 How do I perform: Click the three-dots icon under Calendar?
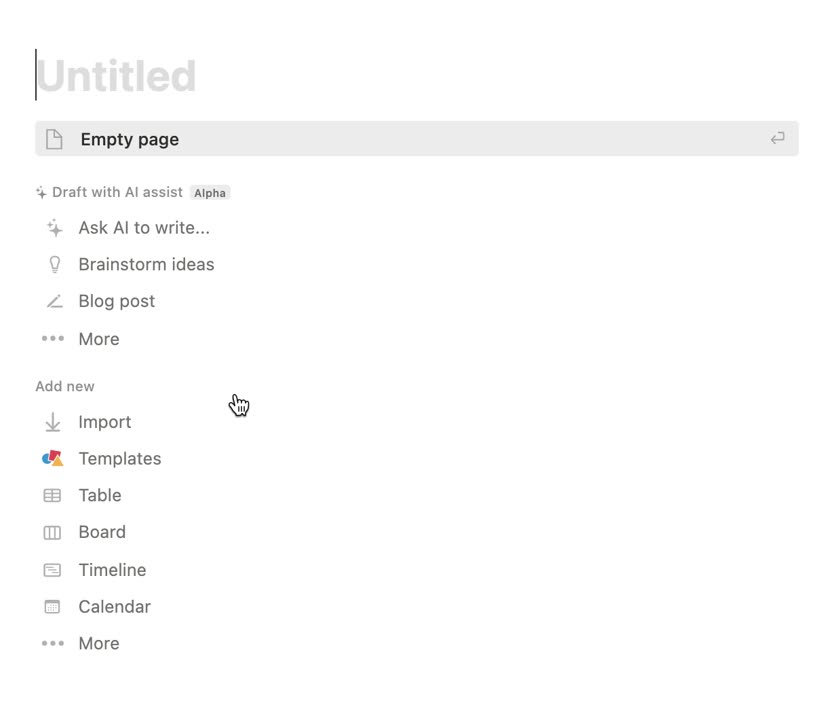(53, 644)
